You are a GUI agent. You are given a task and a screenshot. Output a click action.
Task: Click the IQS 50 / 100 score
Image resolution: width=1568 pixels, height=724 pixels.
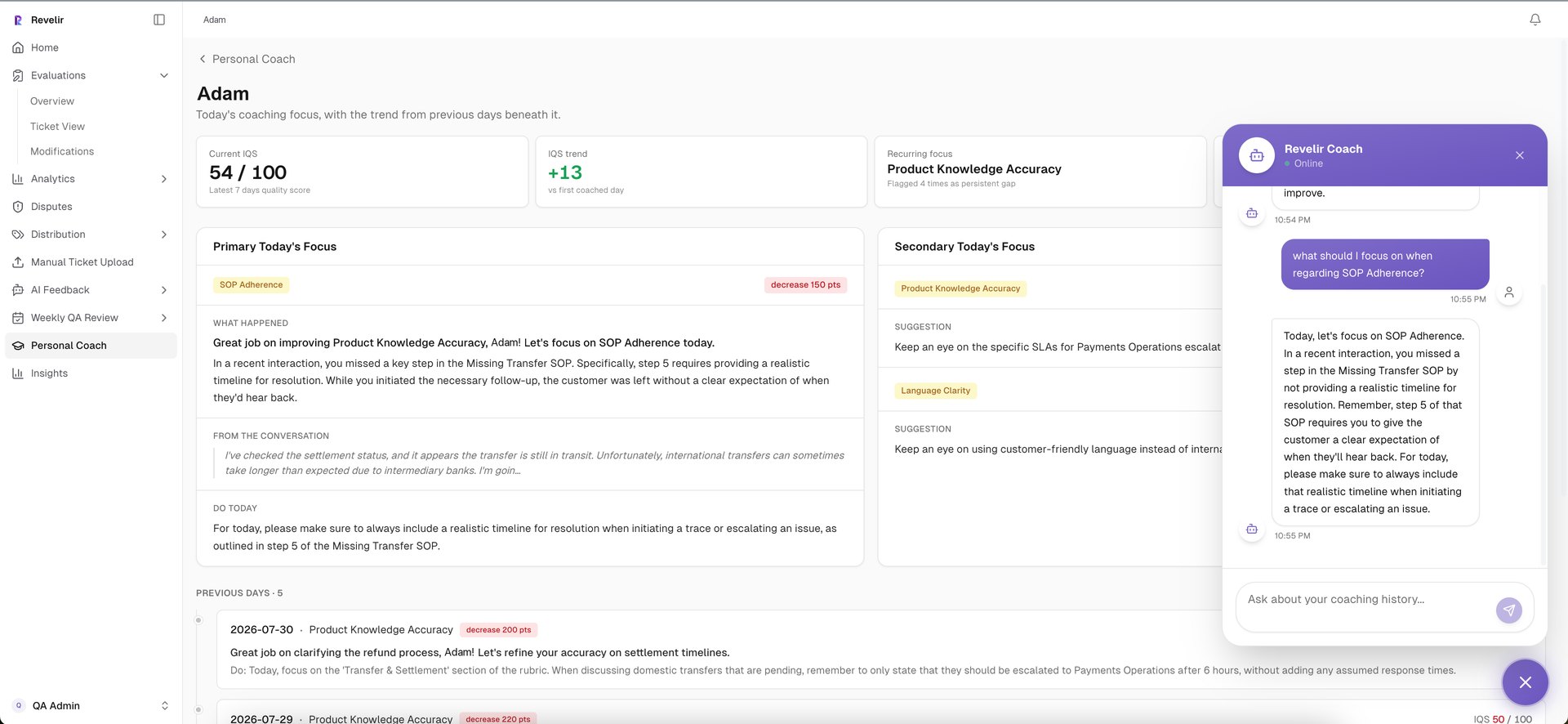[1503, 719]
